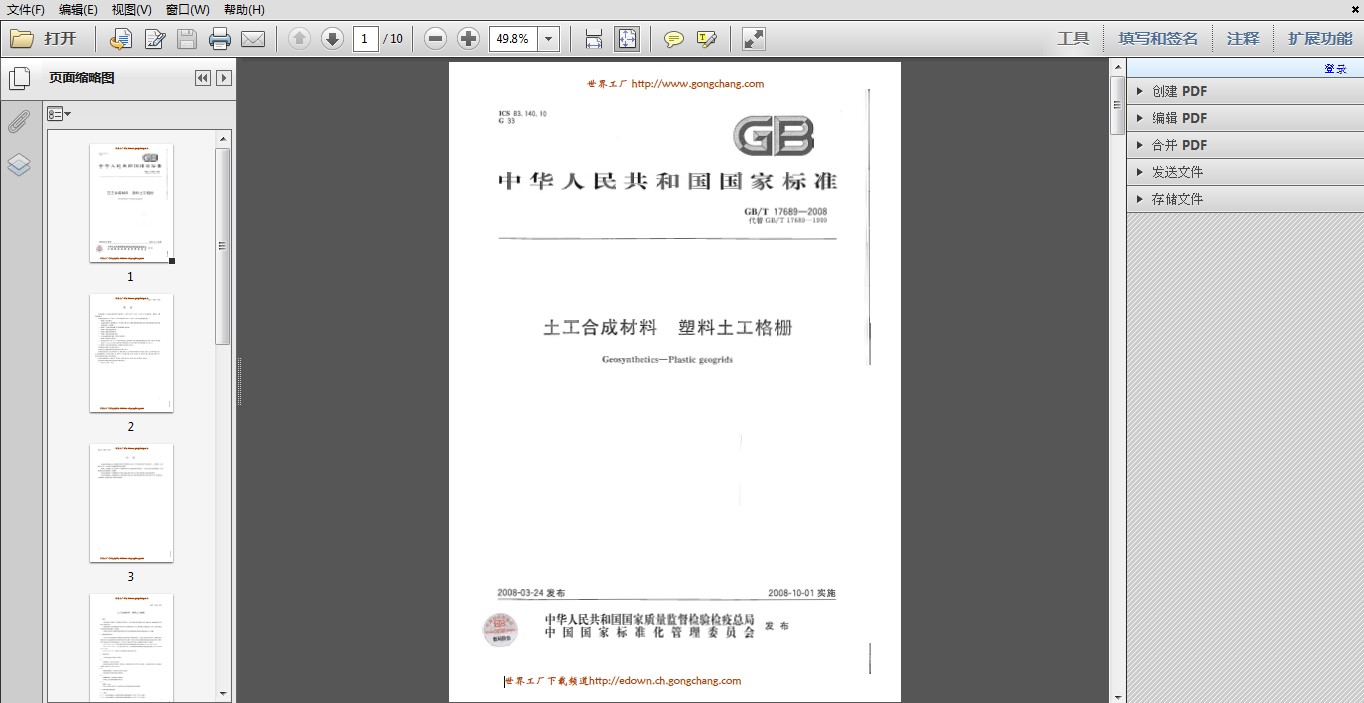Open the 帮助(H) menu
Image resolution: width=1364 pixels, height=703 pixels.
(x=244, y=9)
